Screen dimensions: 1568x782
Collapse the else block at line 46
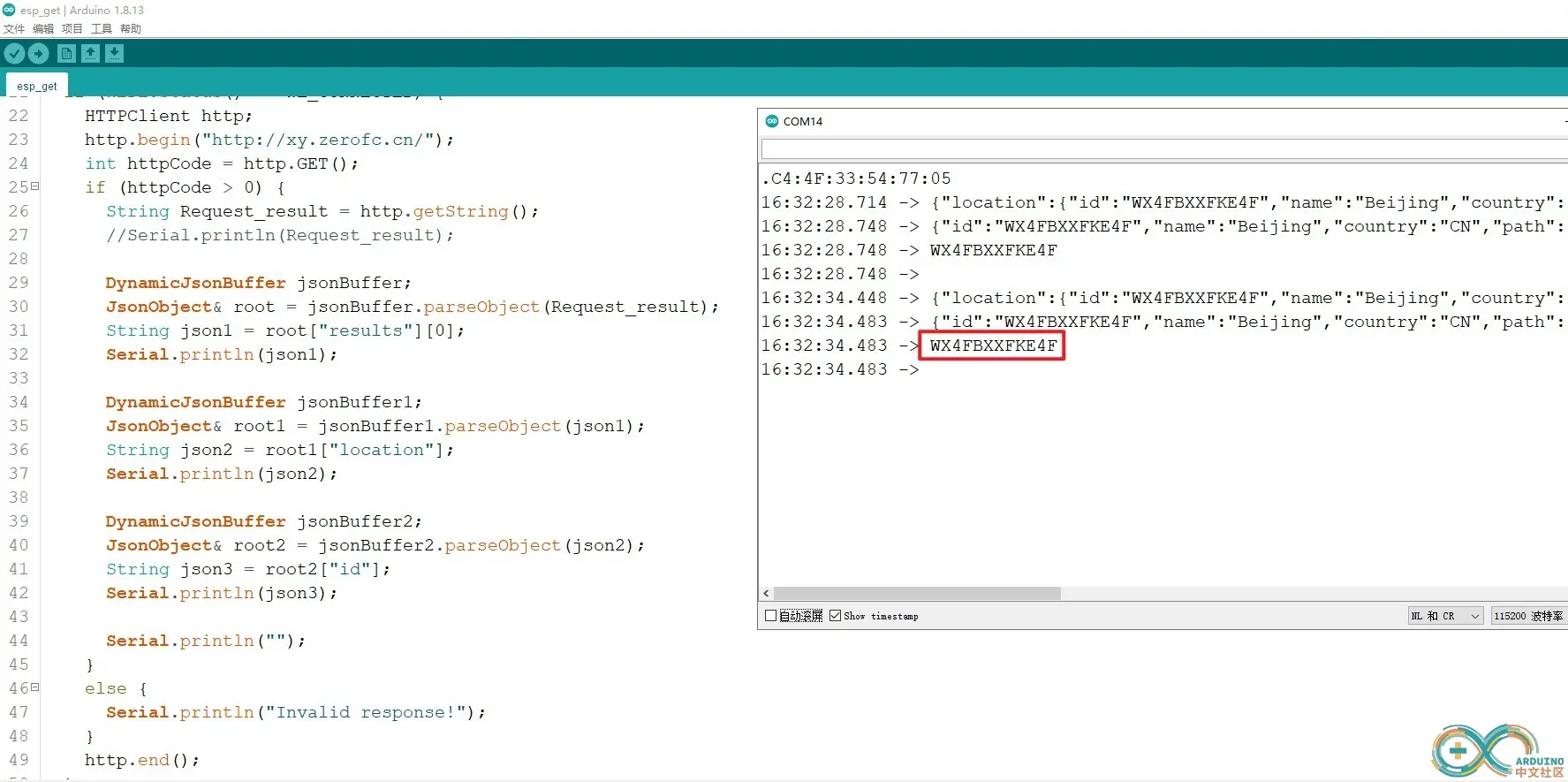point(35,687)
